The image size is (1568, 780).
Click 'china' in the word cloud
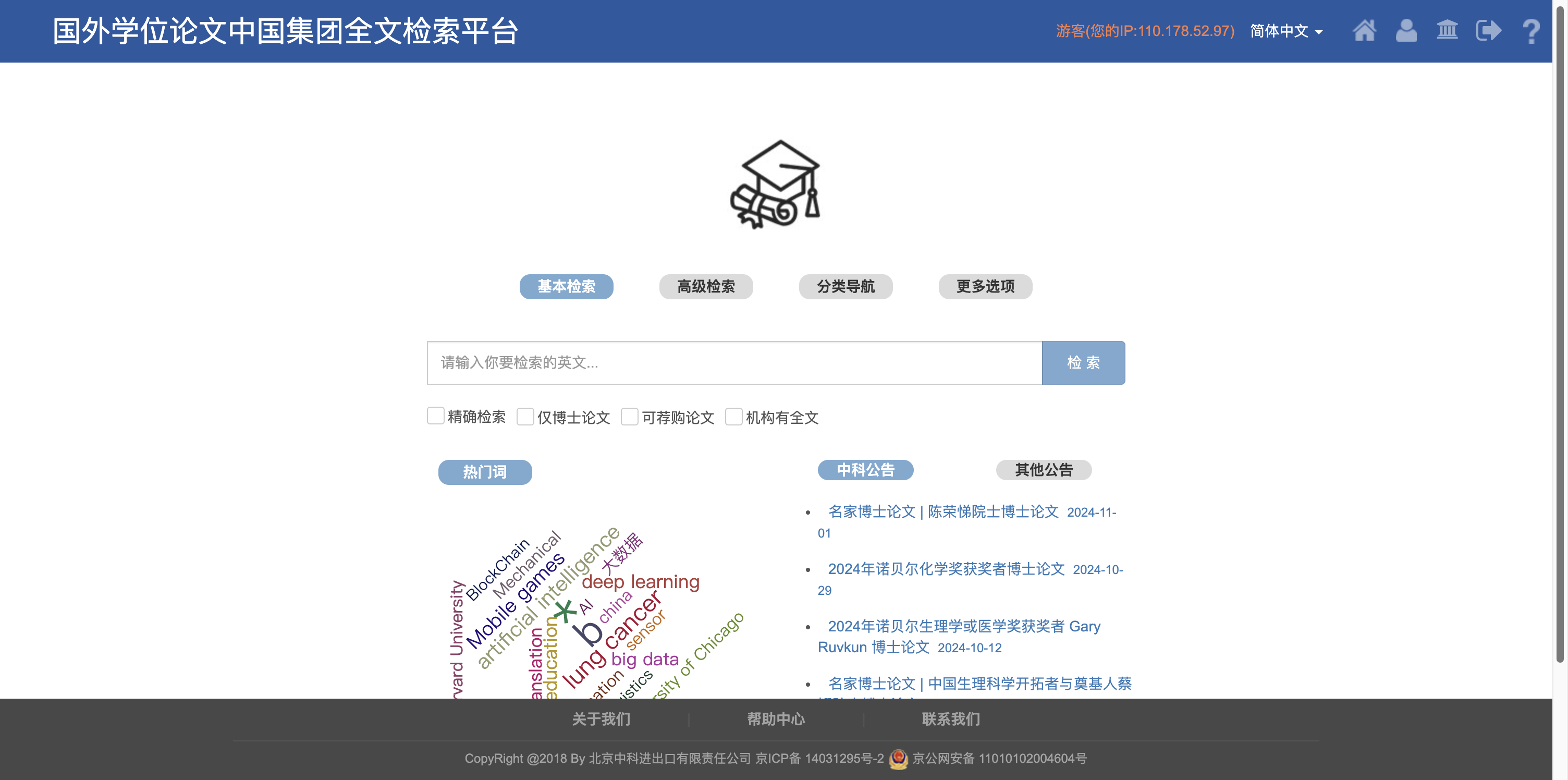coord(616,606)
